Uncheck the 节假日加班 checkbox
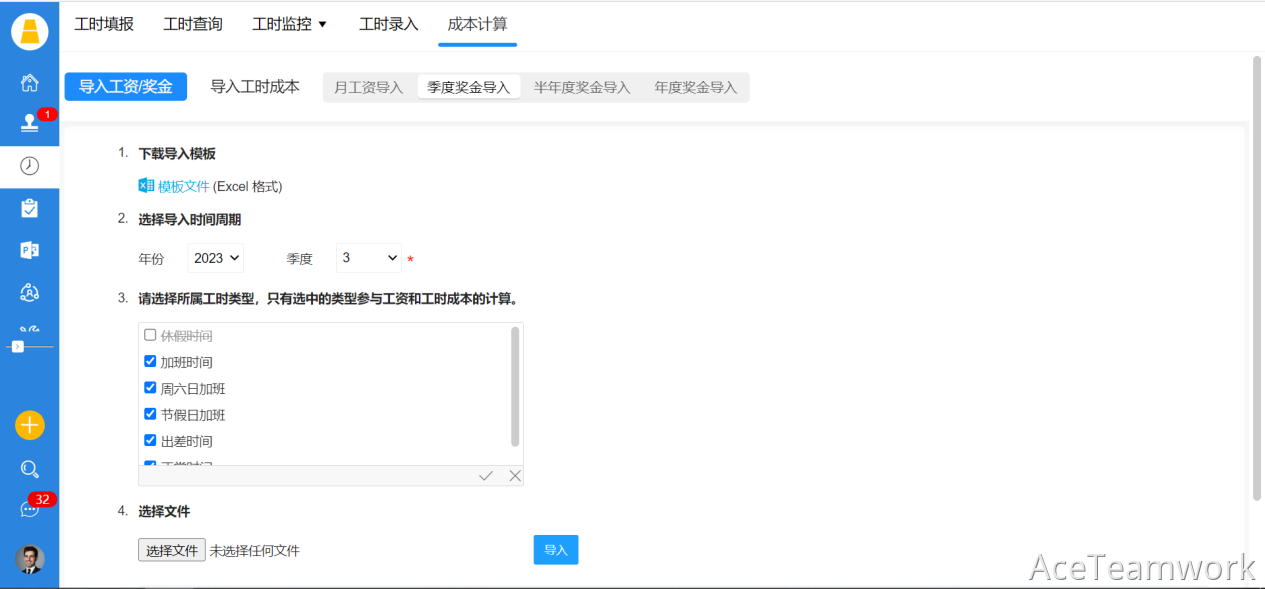This screenshot has width=1265, height=589. pos(150,414)
